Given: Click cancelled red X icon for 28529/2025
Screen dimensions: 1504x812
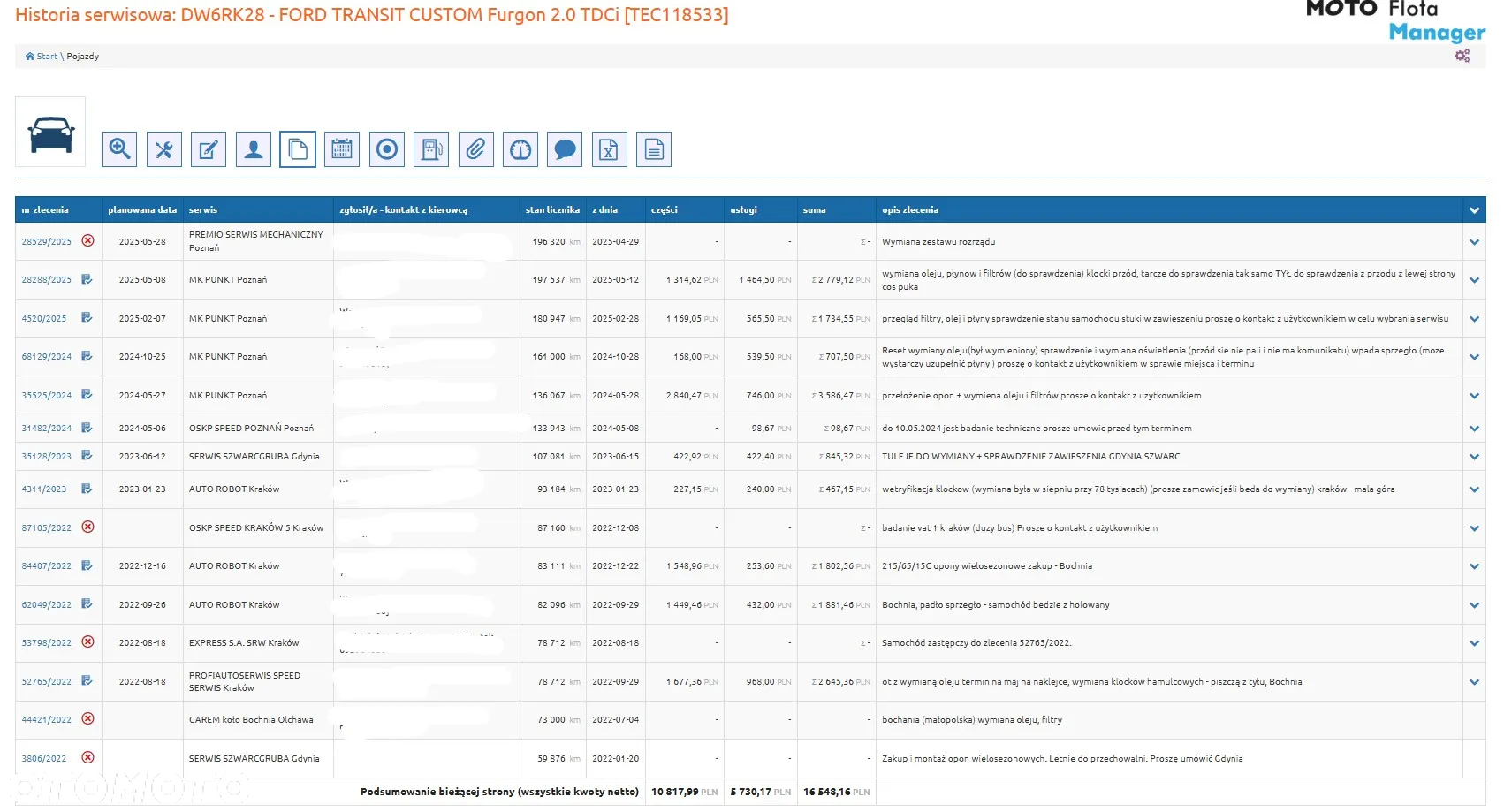Looking at the screenshot, I should coord(87,240).
